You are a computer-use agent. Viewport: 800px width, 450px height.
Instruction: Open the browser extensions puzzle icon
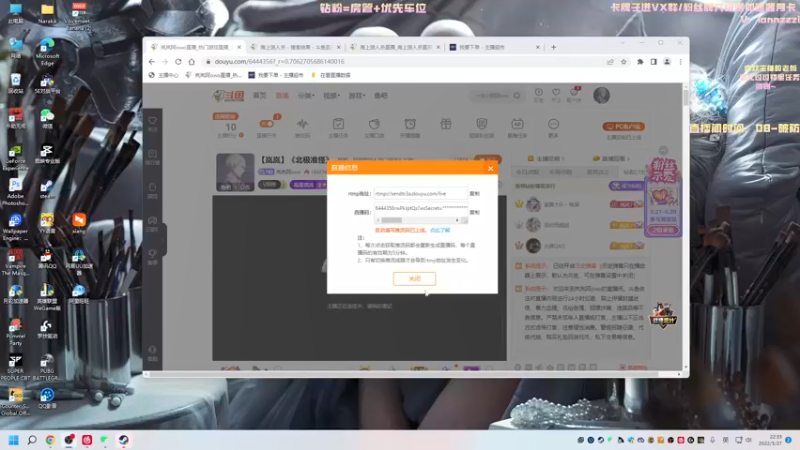(640, 62)
